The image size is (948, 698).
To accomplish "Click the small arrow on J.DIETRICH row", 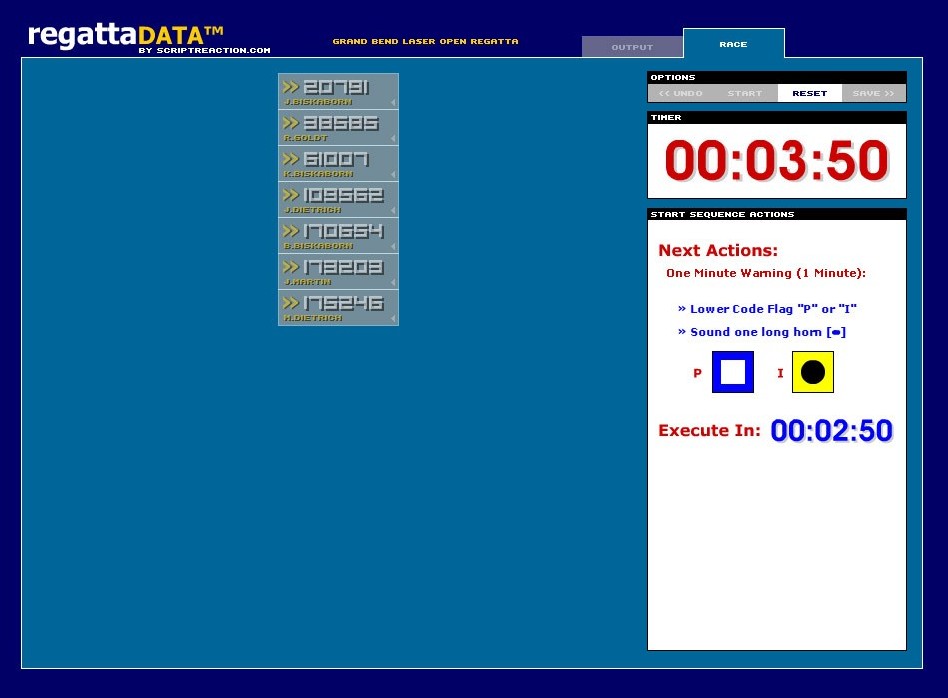I will 393,210.
